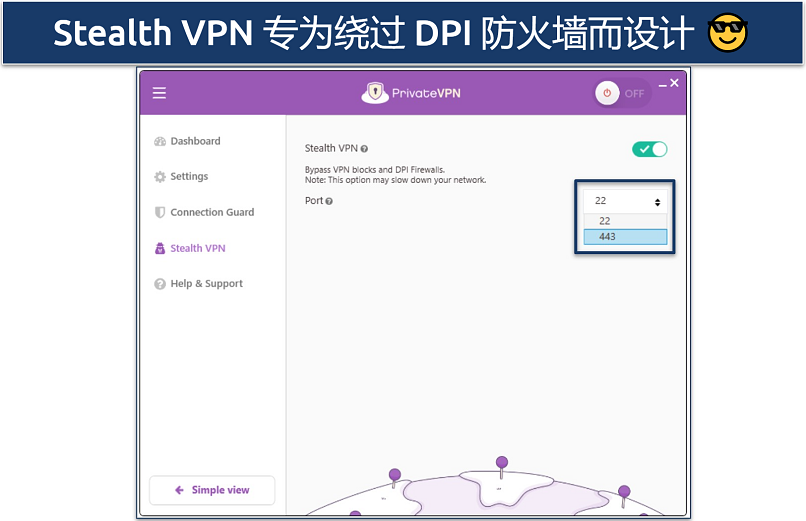Disable the Stealth VPN toggle
The image size is (806, 521).
point(650,149)
